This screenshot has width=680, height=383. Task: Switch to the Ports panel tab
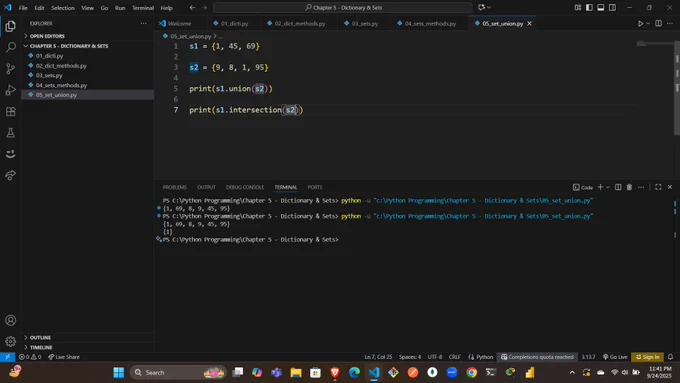point(315,187)
